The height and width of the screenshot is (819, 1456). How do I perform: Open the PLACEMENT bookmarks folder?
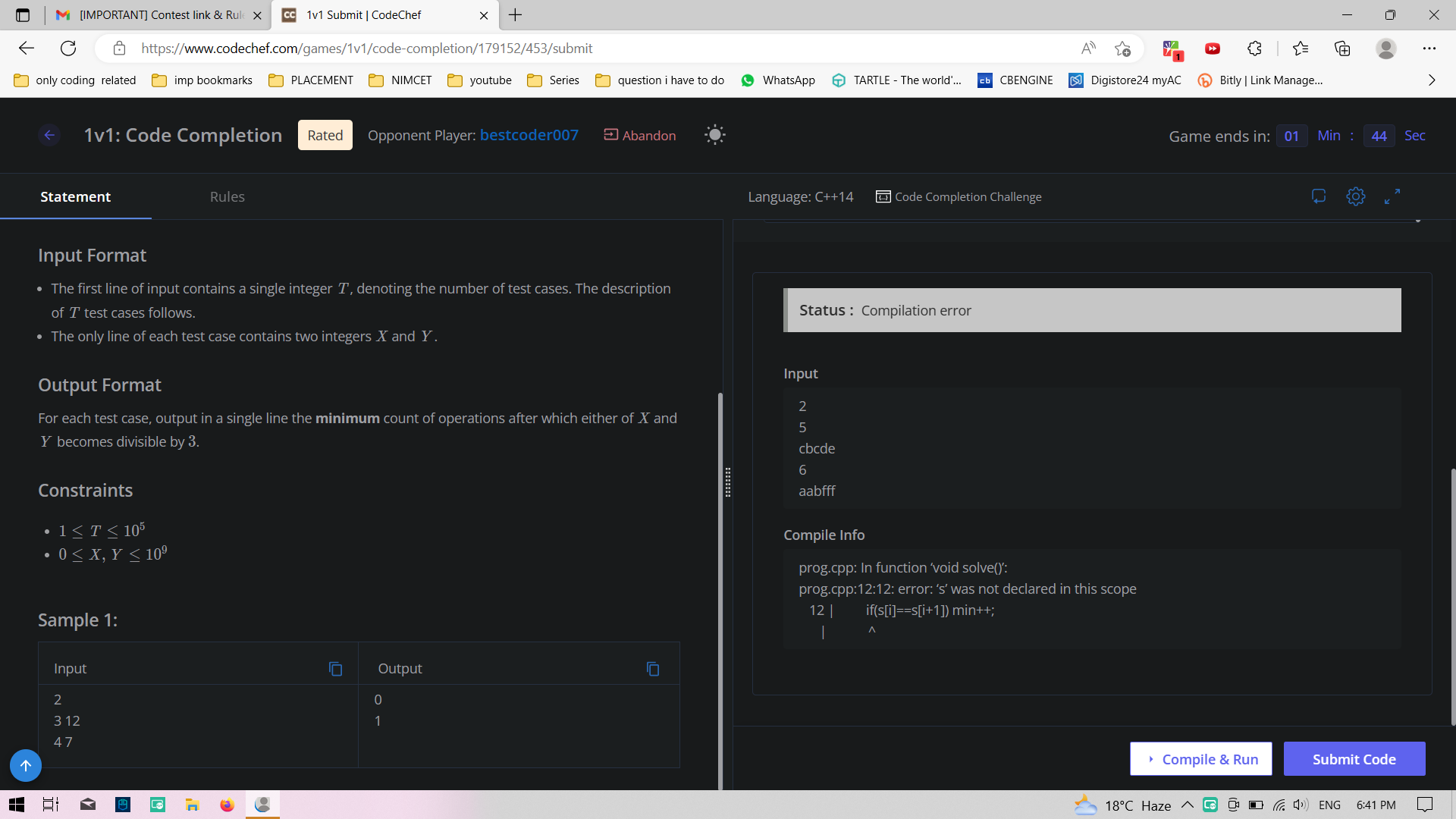pos(311,80)
